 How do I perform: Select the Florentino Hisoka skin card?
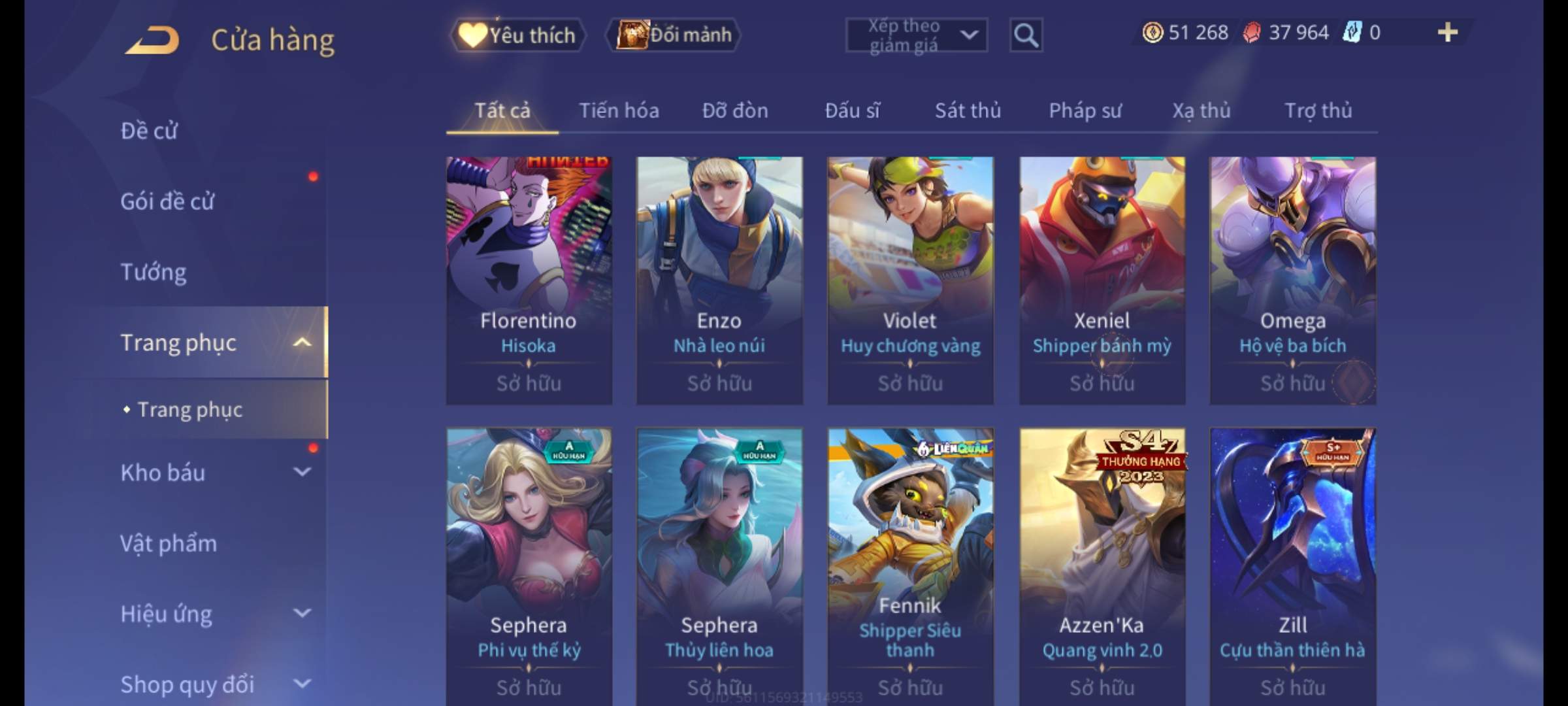(x=529, y=280)
